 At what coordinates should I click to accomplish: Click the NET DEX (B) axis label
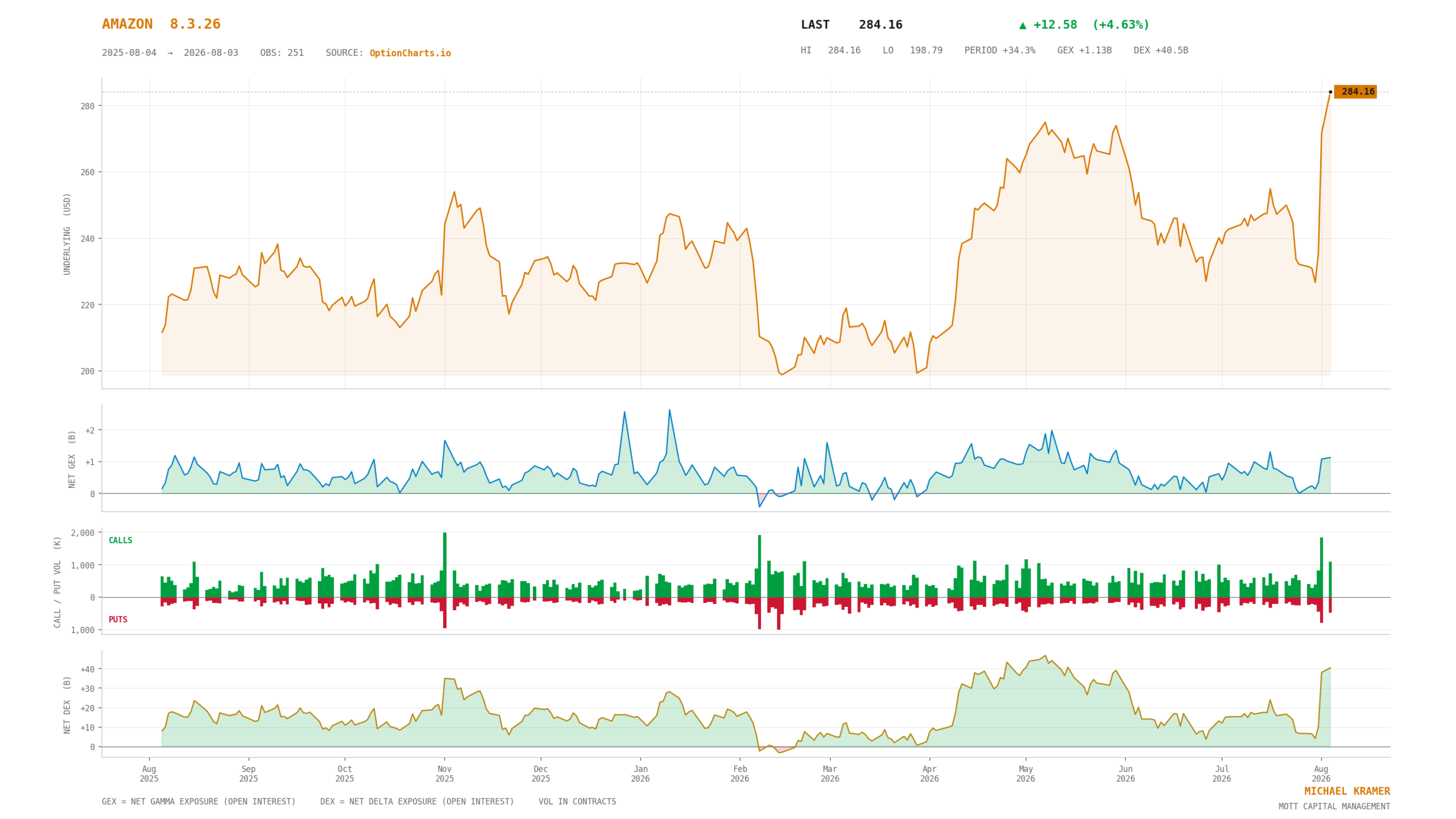click(67, 704)
